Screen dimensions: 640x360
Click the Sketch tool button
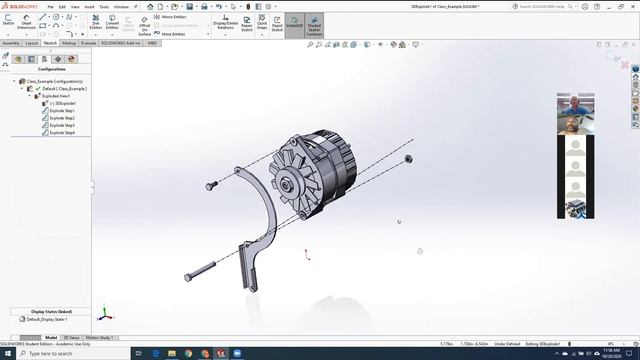8,20
